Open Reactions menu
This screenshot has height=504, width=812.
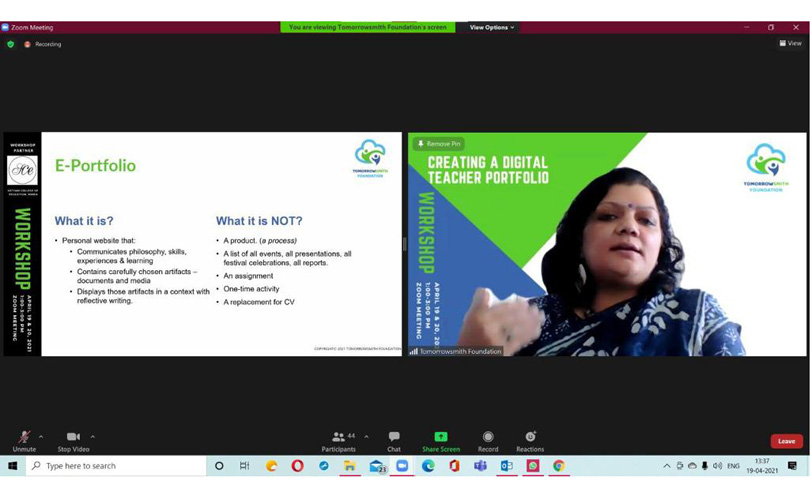[530, 441]
